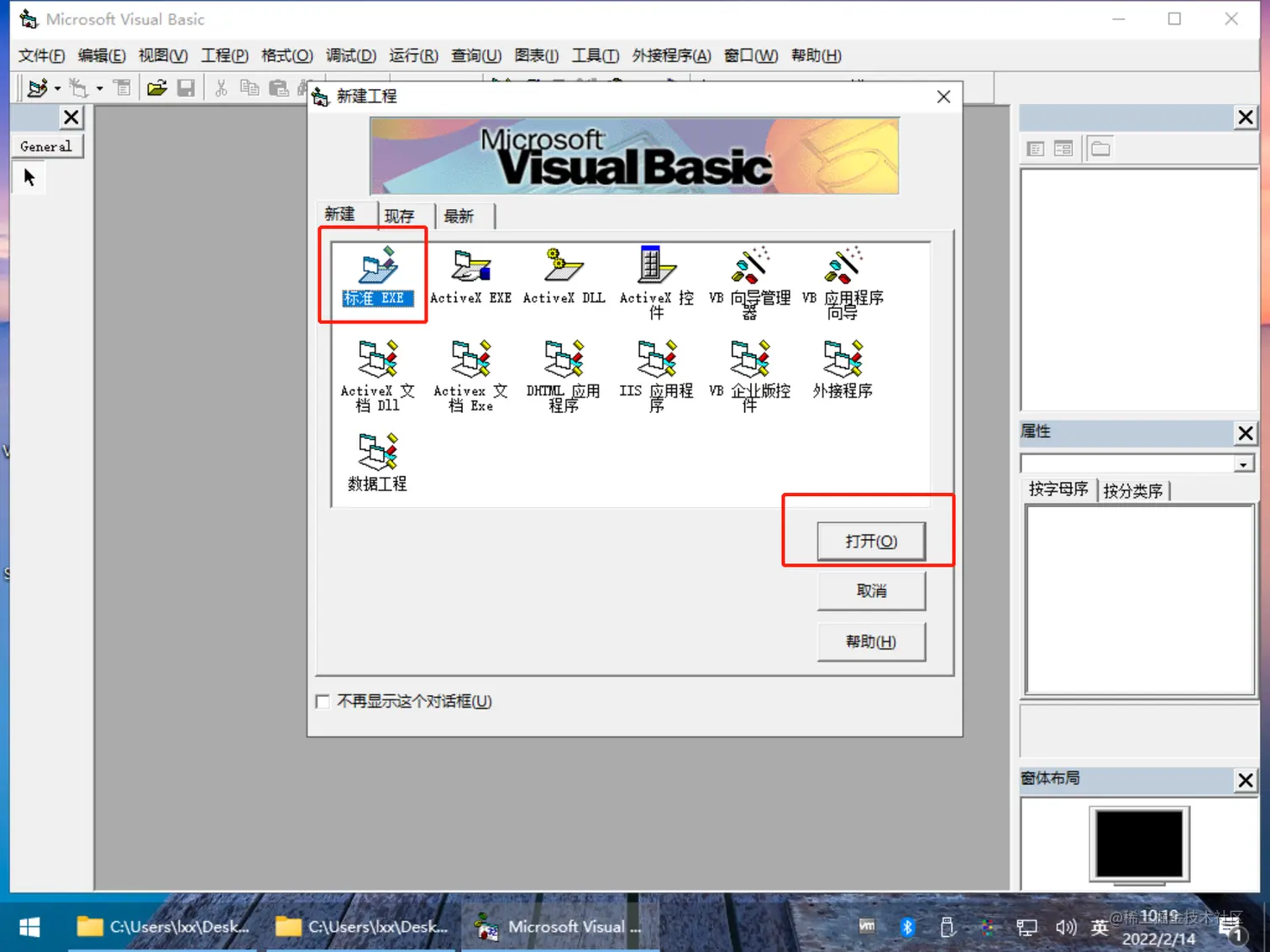
Task: Click the Bluetooth tray icon
Action: tap(907, 927)
